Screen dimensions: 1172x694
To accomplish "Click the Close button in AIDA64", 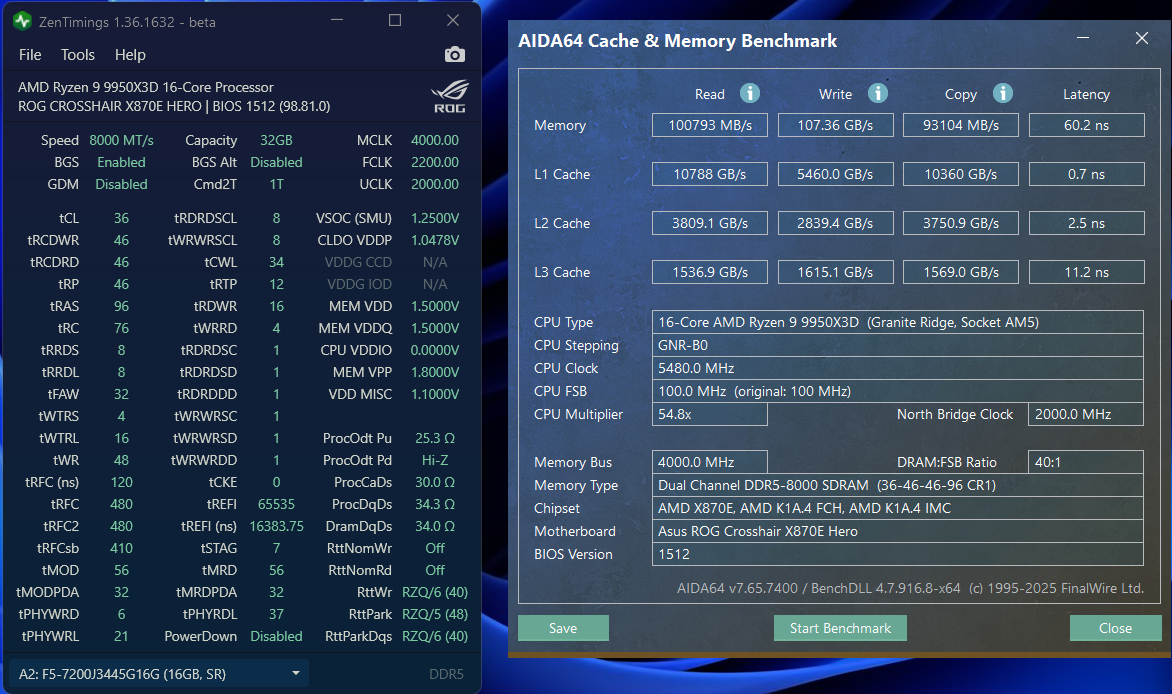I will (x=1115, y=628).
